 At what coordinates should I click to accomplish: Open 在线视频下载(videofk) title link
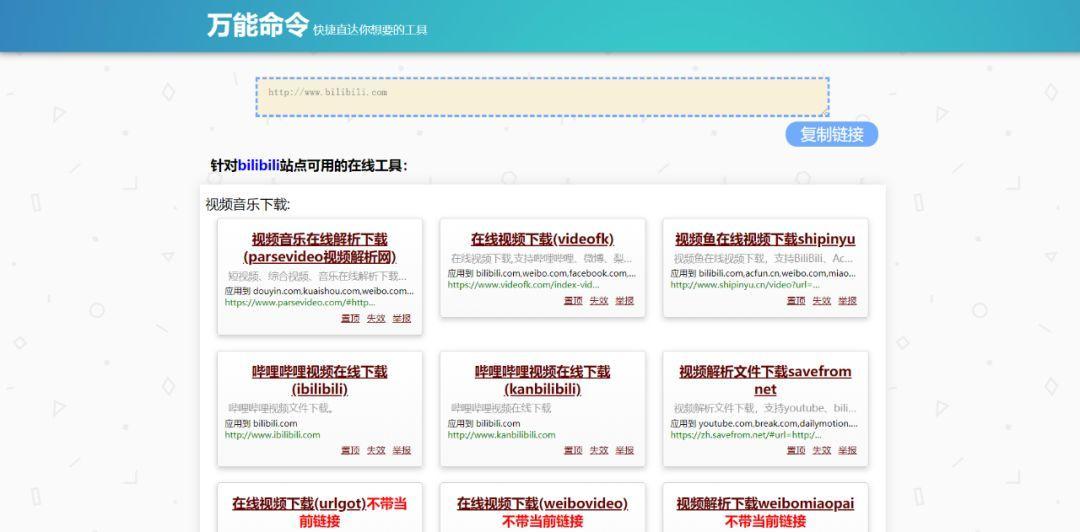coord(542,239)
